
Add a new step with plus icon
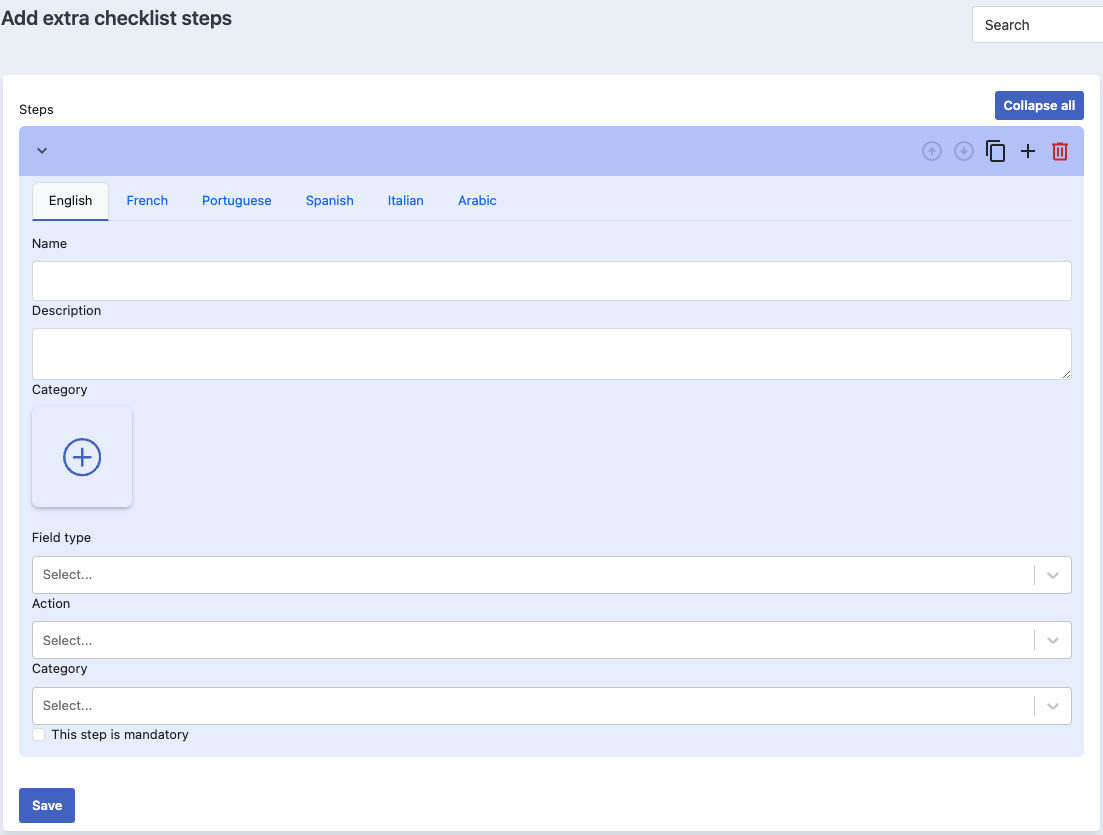(x=1028, y=151)
